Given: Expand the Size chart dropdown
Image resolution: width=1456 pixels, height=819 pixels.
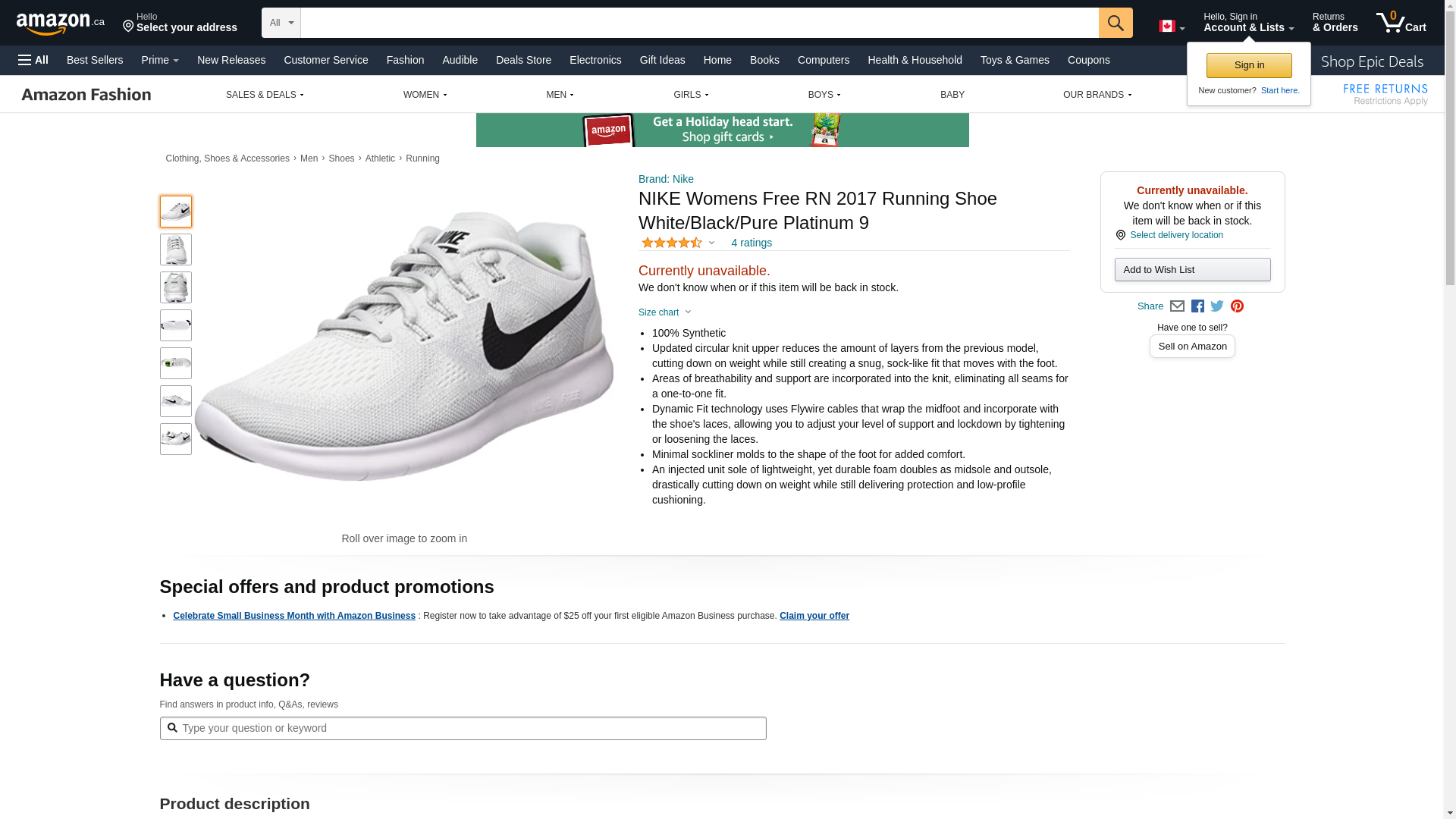Looking at the screenshot, I should (664, 312).
